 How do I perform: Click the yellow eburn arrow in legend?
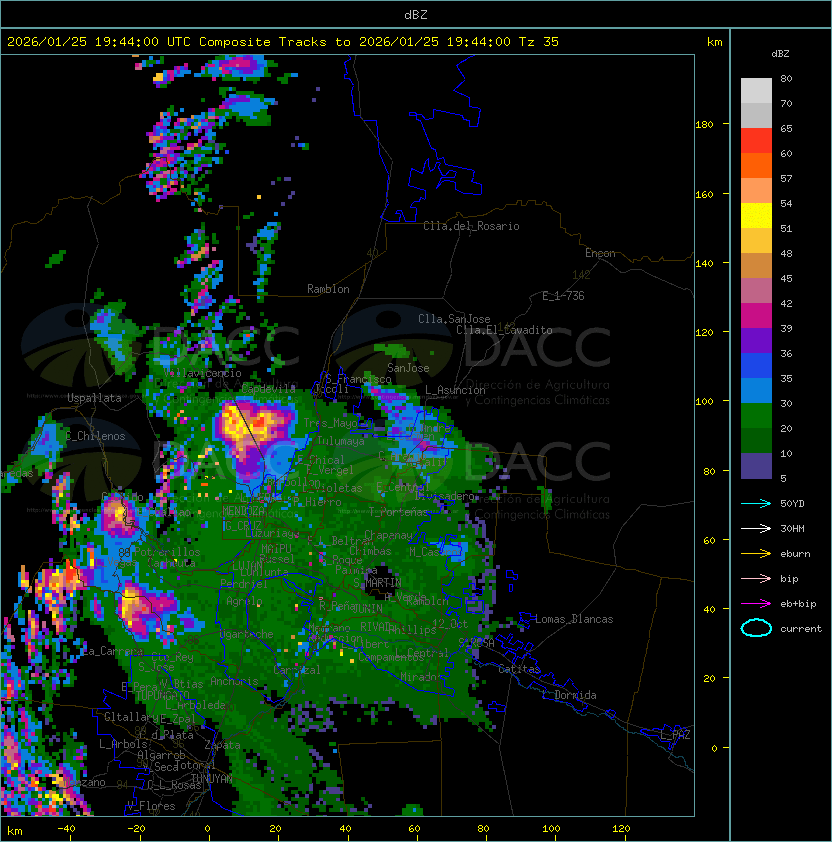coord(756,554)
